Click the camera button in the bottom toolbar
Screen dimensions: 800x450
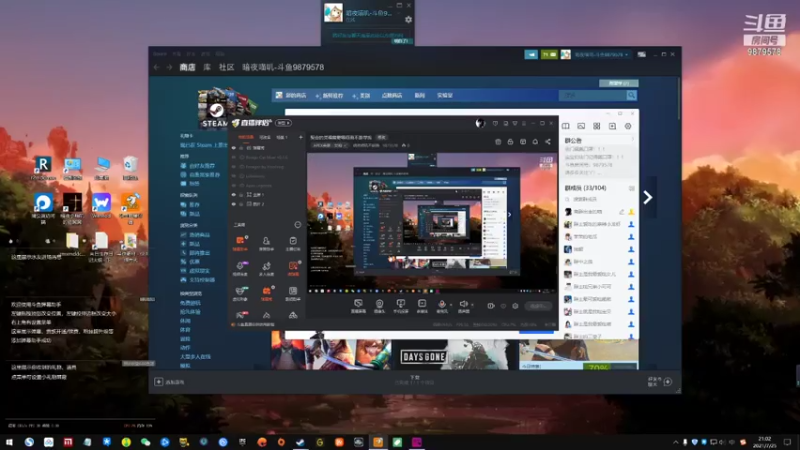tap(380, 306)
